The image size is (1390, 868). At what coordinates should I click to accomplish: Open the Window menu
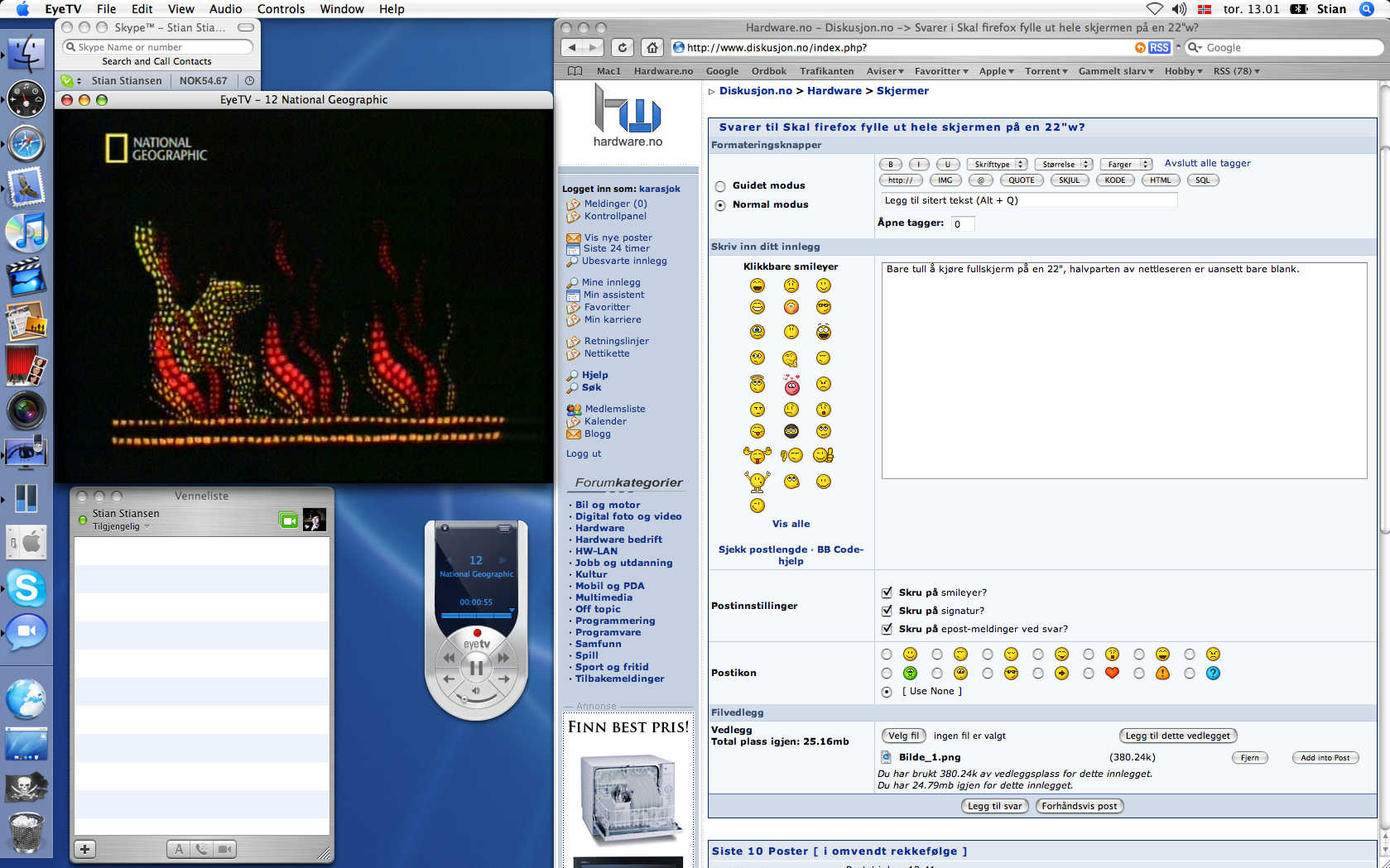coord(342,9)
